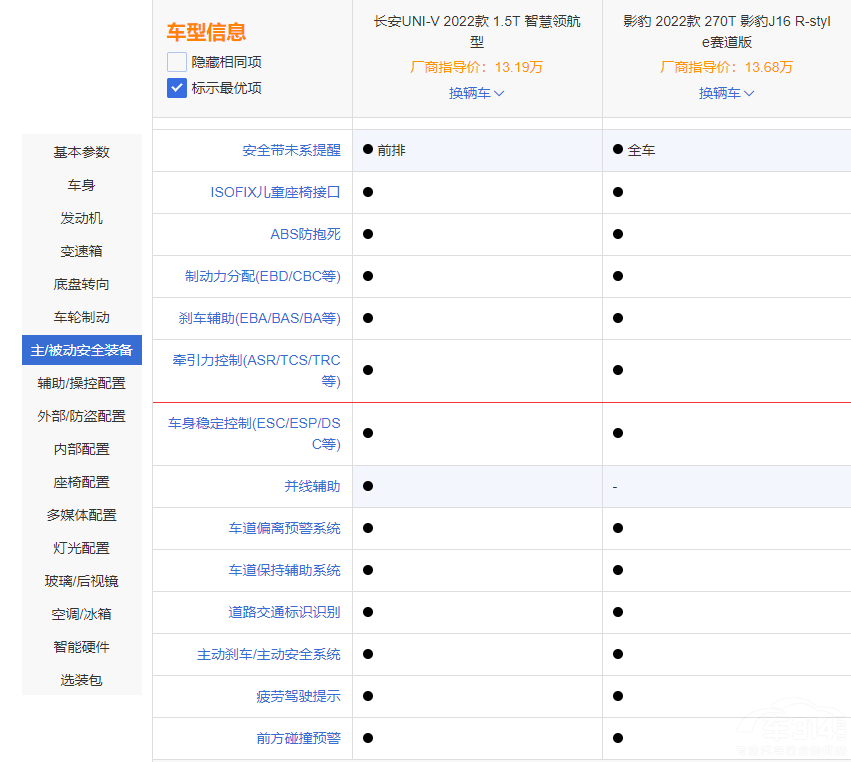The image size is (851, 762).
Task: Open 选装包 sidebar item
Action: tap(82, 680)
